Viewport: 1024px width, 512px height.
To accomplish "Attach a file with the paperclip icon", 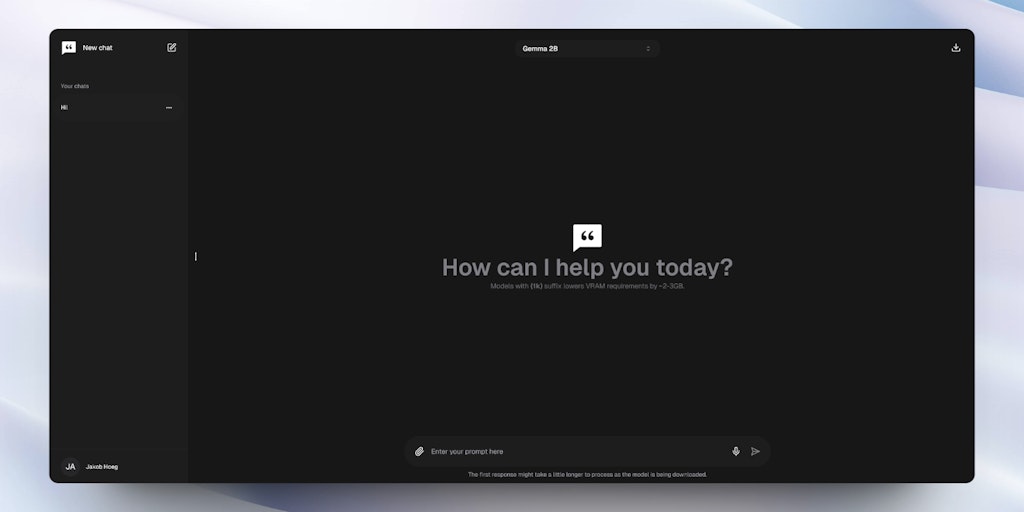I will click(419, 451).
